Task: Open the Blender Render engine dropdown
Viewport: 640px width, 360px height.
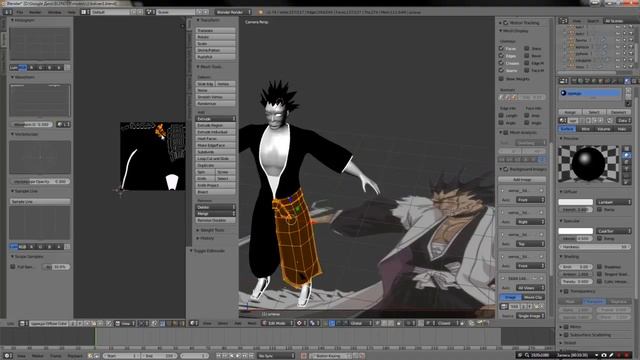Action: coord(233,12)
